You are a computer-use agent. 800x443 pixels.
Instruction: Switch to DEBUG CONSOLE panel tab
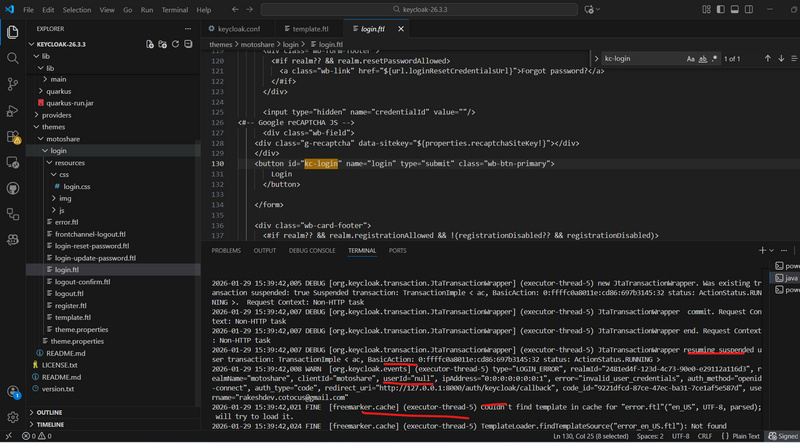(309, 250)
